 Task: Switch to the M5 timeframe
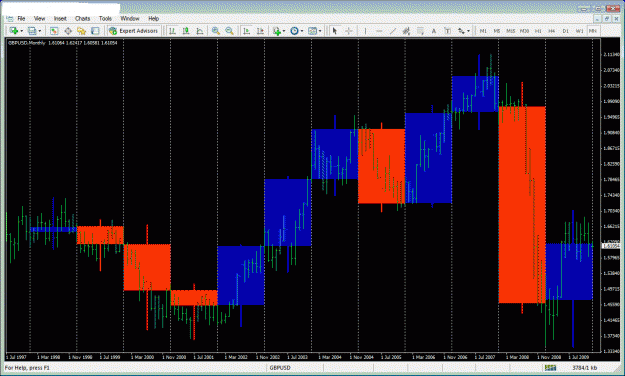(497, 31)
